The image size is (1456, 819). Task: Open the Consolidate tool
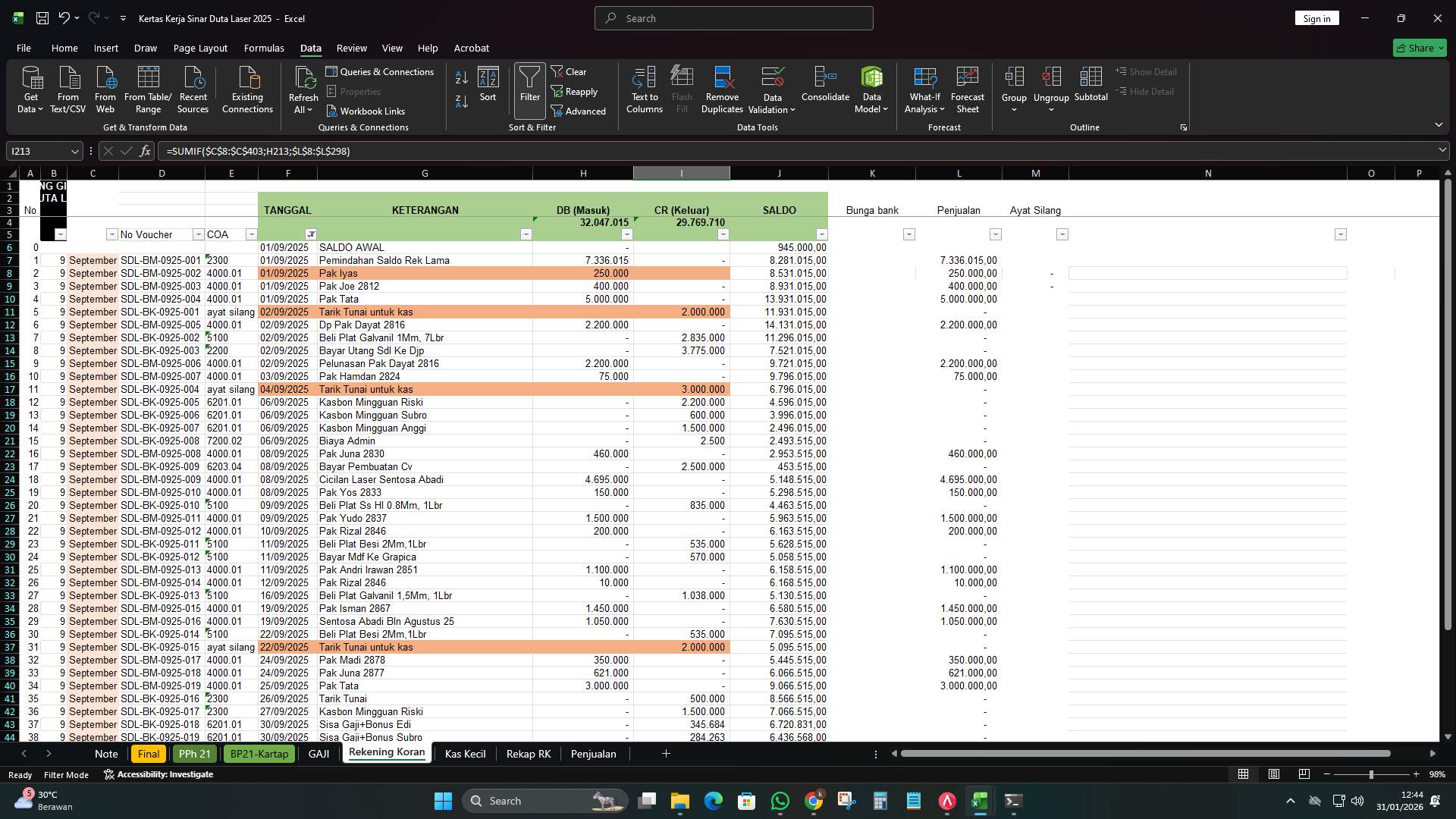click(825, 87)
